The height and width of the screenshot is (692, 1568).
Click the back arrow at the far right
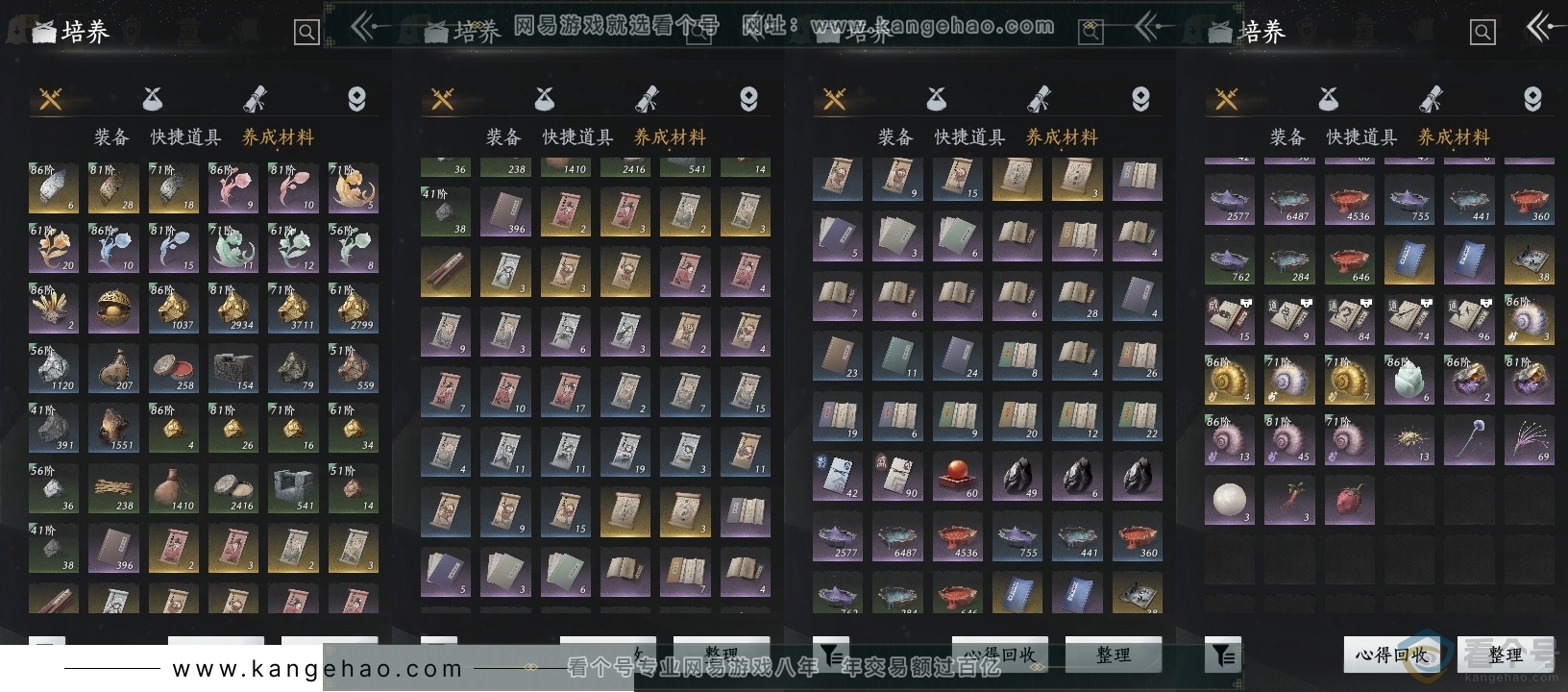point(1544,26)
